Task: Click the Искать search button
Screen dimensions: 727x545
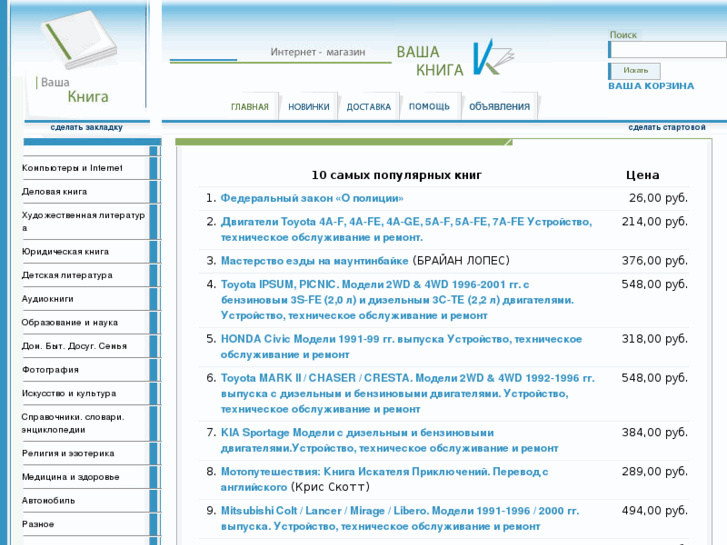Action: [x=635, y=71]
